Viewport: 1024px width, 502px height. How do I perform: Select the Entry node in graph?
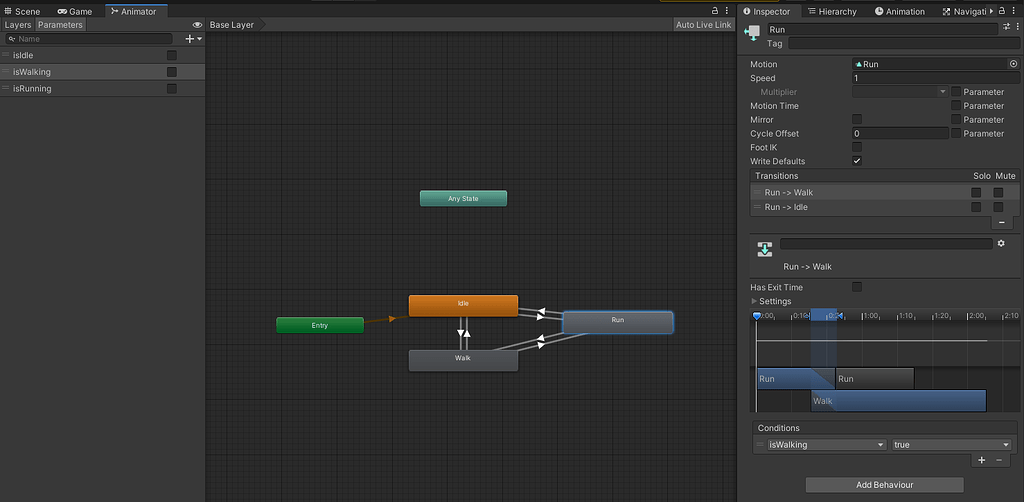[x=320, y=325]
